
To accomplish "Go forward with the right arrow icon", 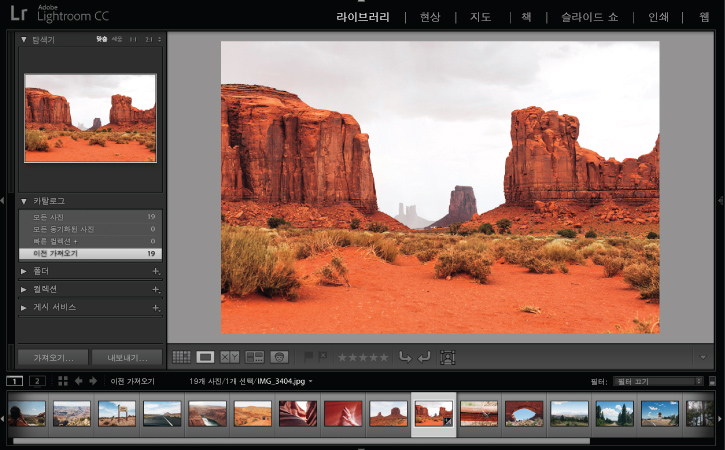I will point(93,381).
